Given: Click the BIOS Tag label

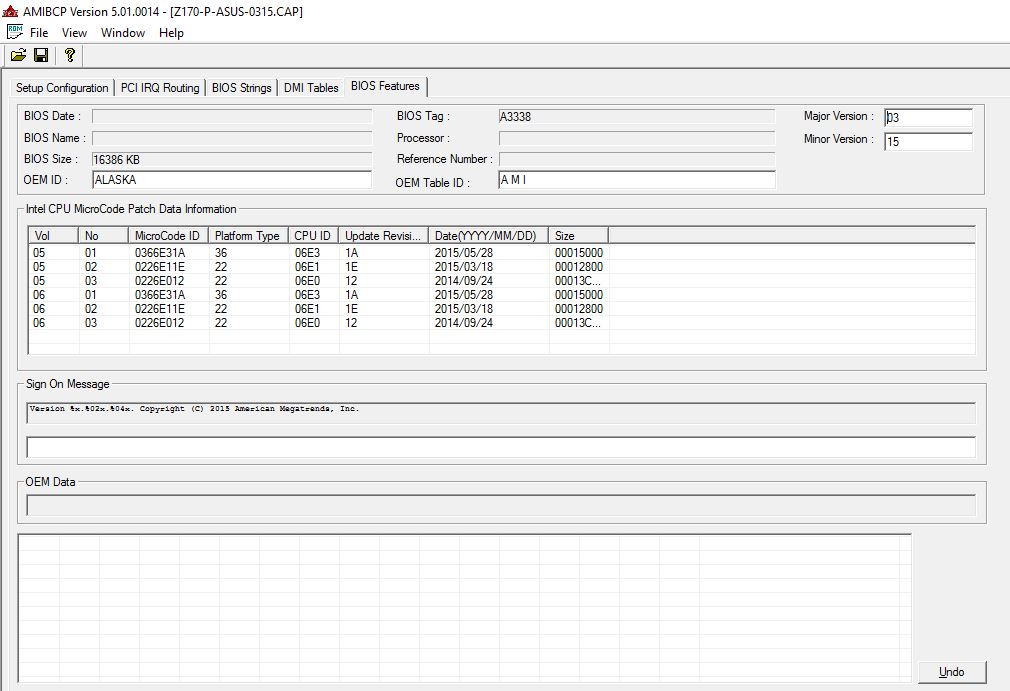Looking at the screenshot, I should click(423, 116).
